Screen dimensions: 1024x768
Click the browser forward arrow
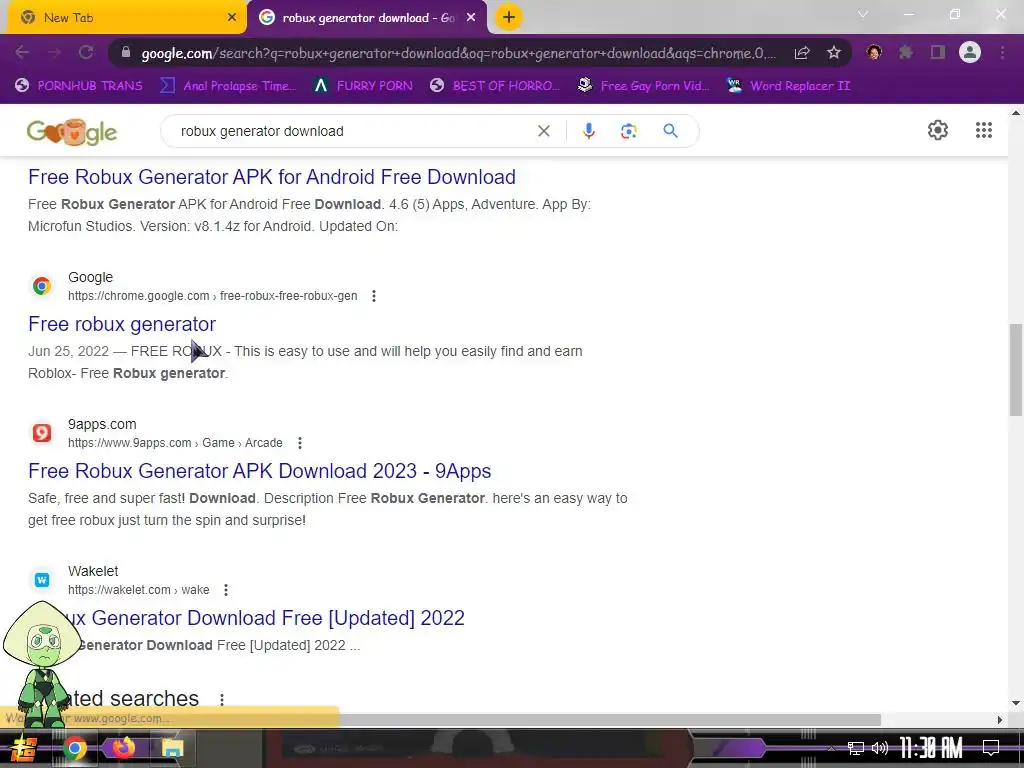tap(54, 52)
